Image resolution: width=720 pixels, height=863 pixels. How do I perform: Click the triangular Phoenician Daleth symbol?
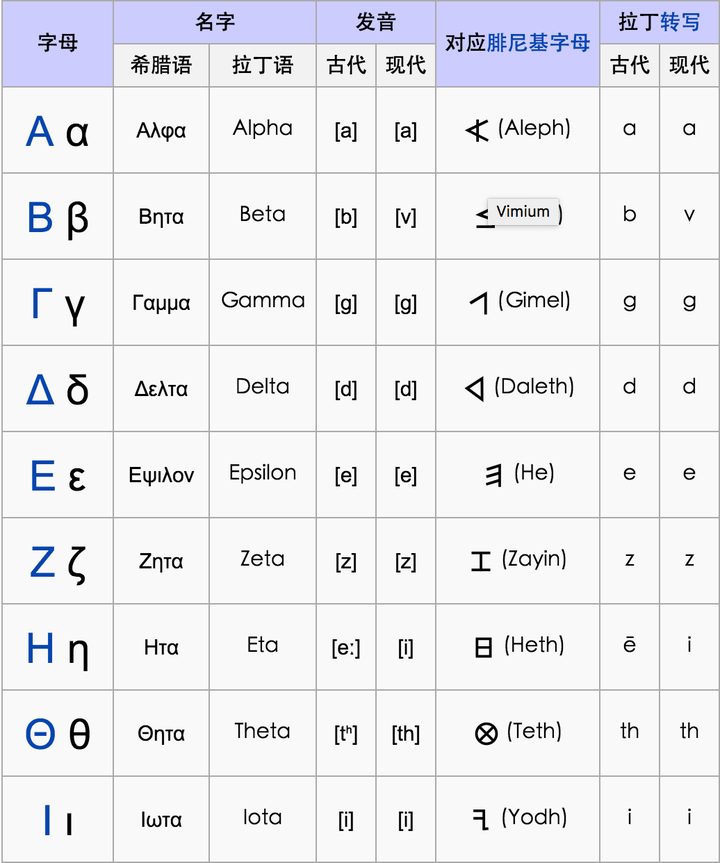(x=475, y=389)
